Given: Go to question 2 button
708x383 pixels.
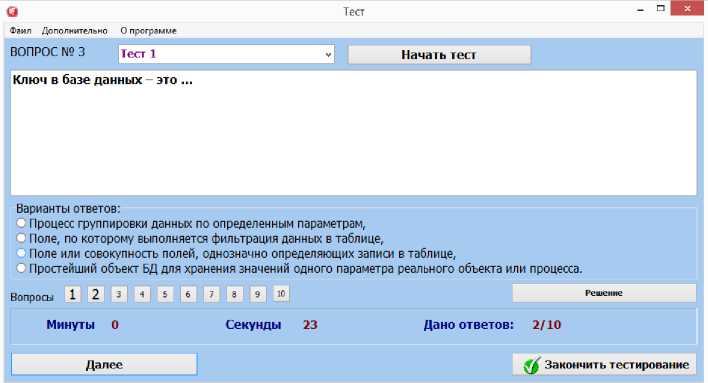Looking at the screenshot, I should click(95, 294).
